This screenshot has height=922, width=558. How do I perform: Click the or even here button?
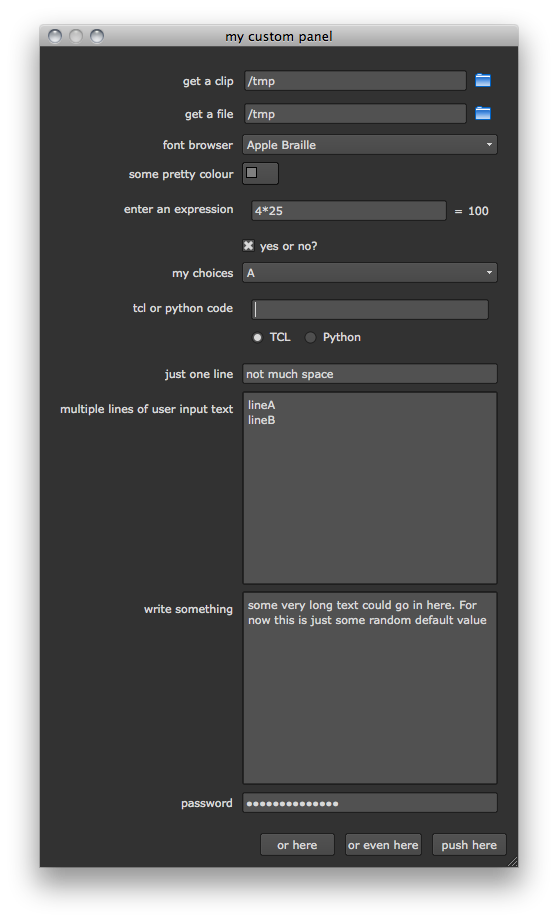(383, 845)
